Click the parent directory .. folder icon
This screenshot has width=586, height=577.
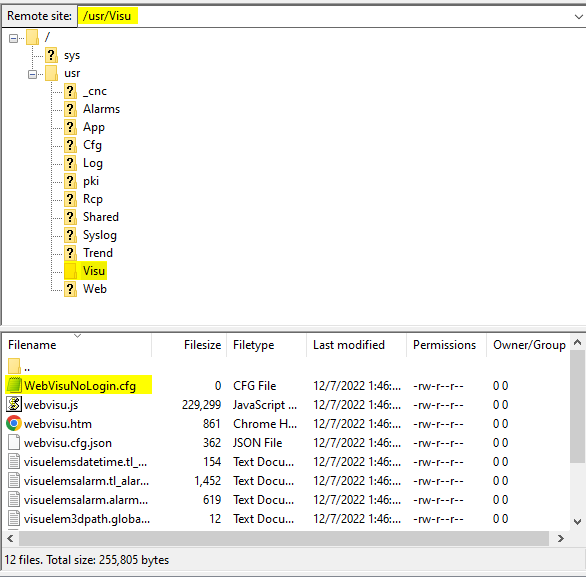14,366
